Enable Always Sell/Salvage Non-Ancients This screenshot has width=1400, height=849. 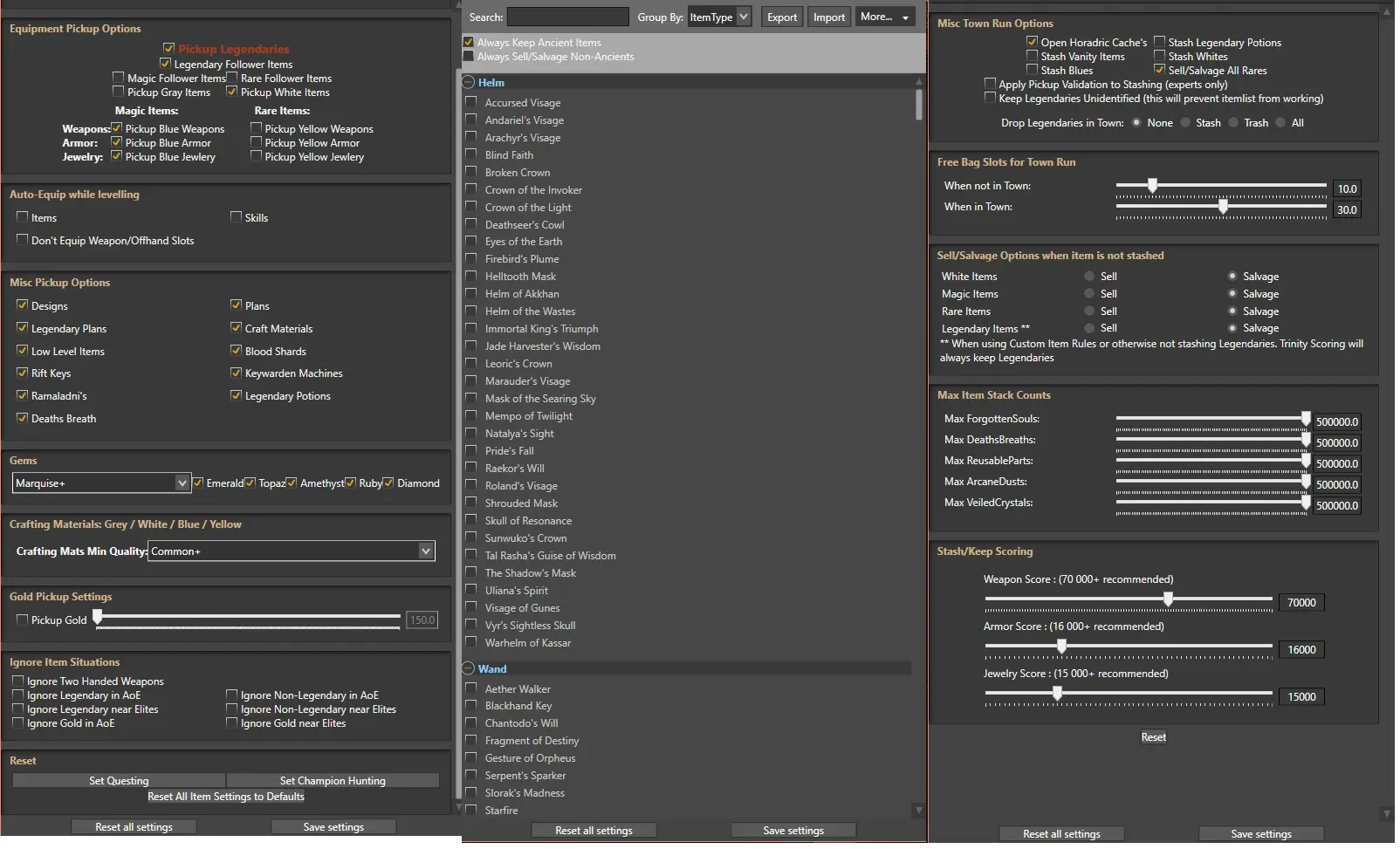[469, 57]
